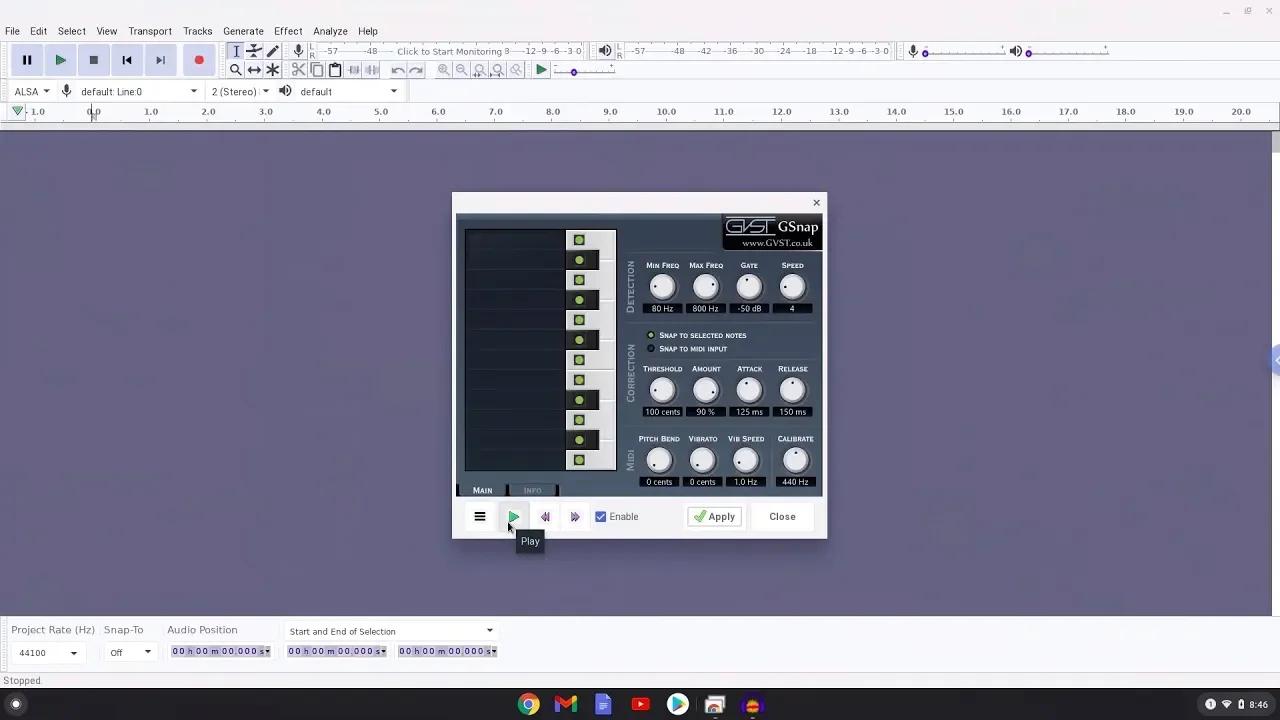
Task: Select the Multi-tool in the toolbar
Action: tap(272, 69)
